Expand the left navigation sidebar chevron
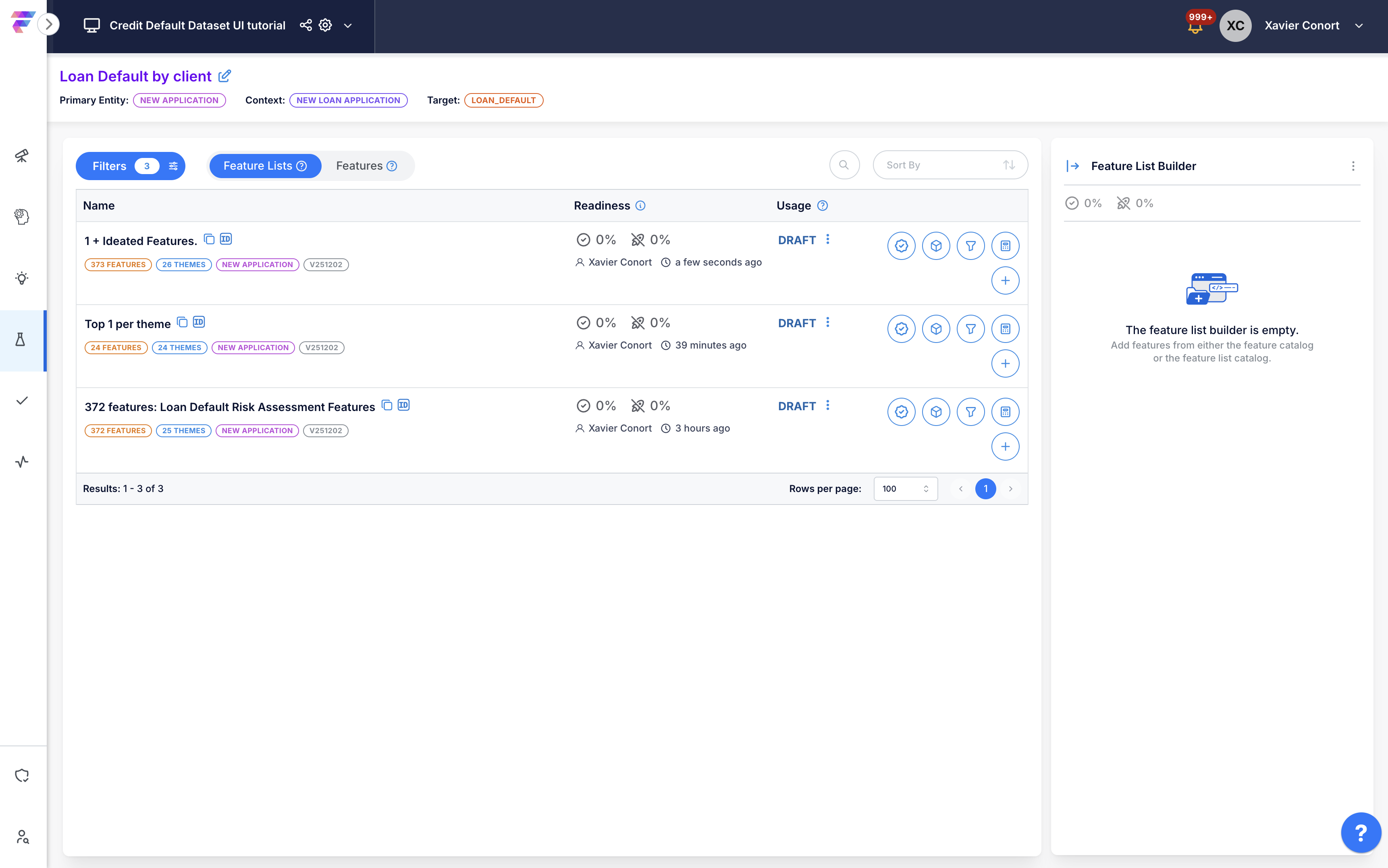The image size is (1388, 868). point(49,24)
